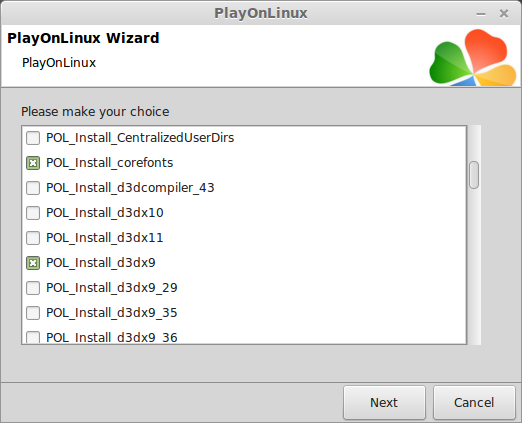Viewport: 522px width, 423px height.
Task: Click the list's vertical scrollbar thumb
Action: click(474, 175)
